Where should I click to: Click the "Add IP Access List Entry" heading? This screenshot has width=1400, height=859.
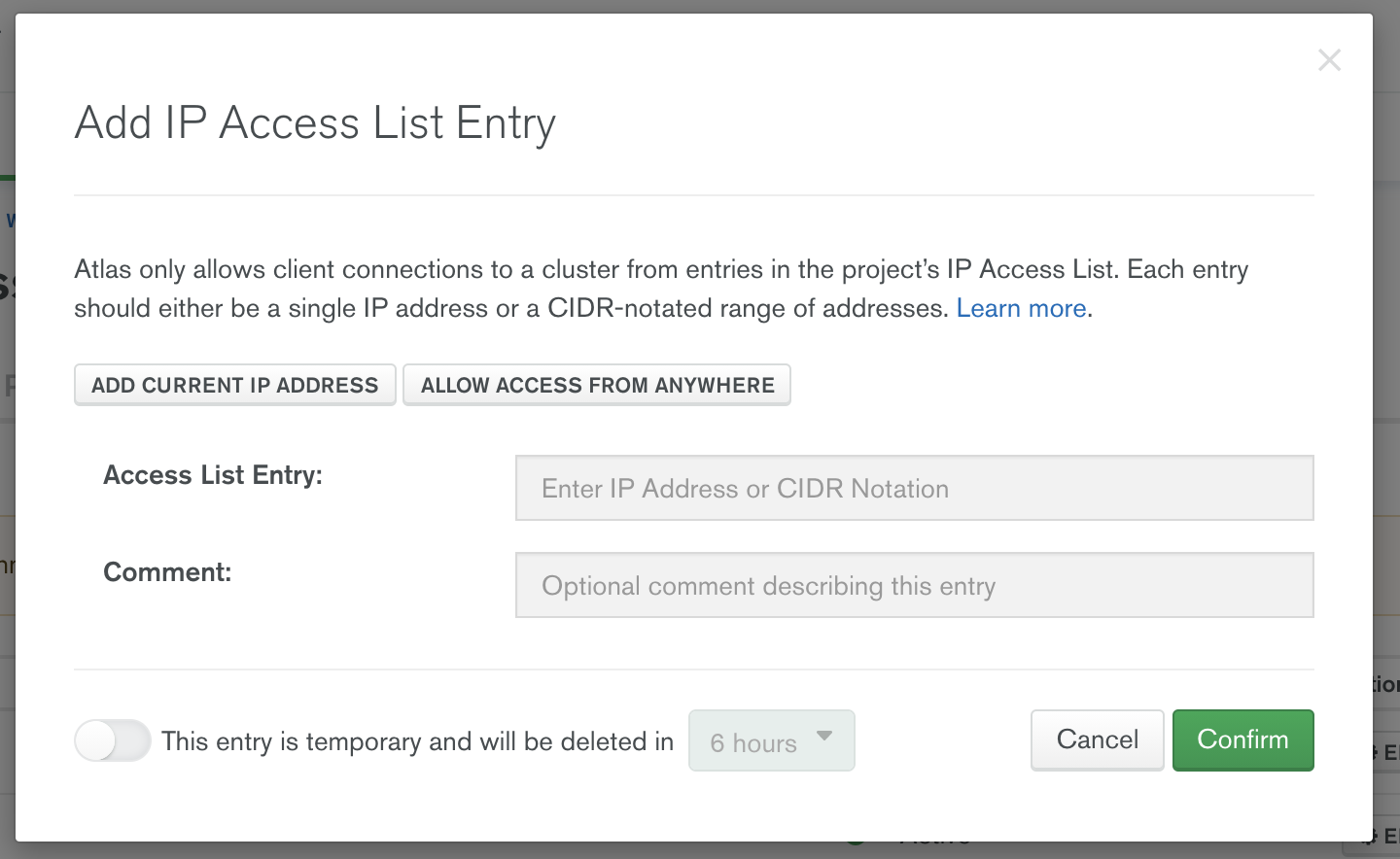pyautogui.click(x=315, y=123)
